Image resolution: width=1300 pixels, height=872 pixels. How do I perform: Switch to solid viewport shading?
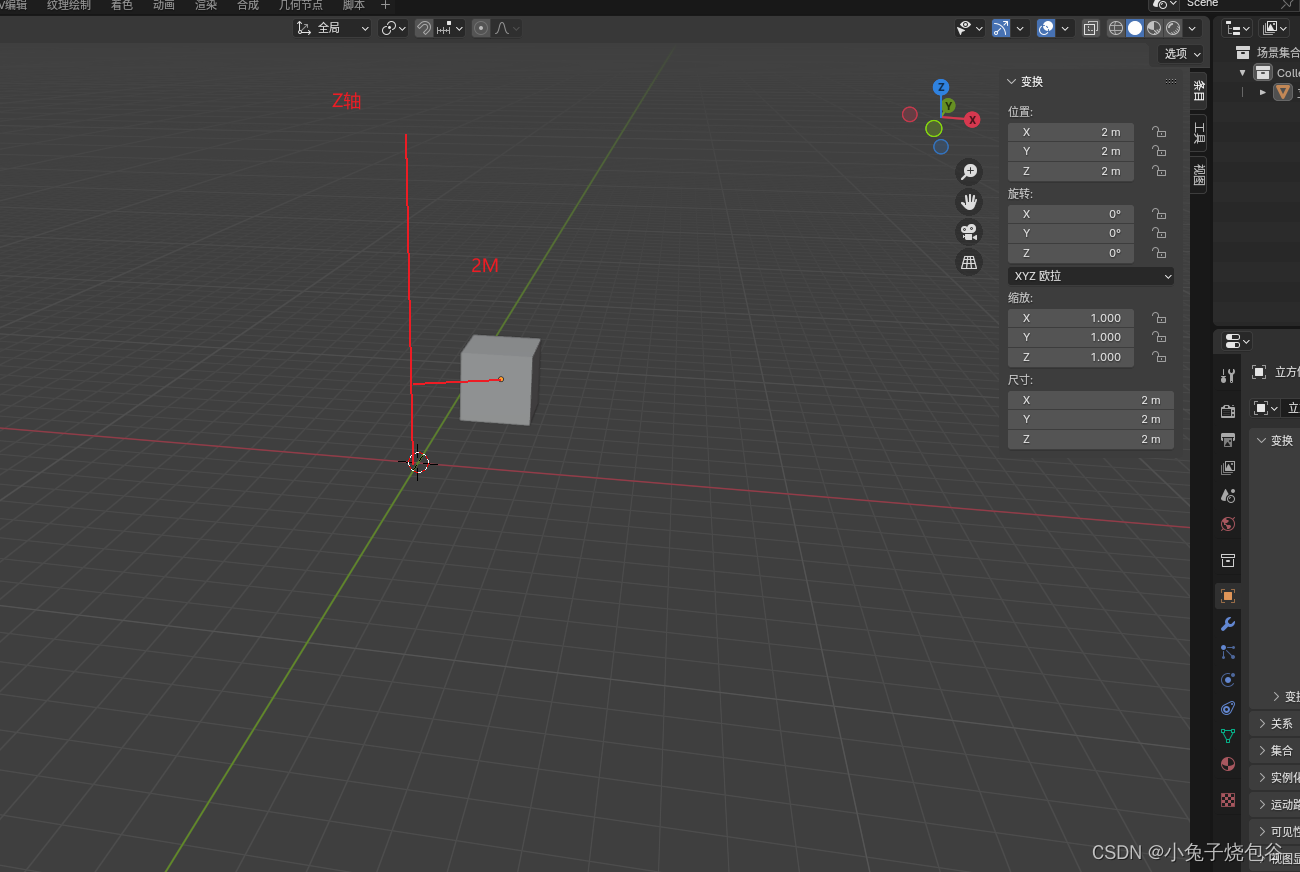tap(1135, 28)
